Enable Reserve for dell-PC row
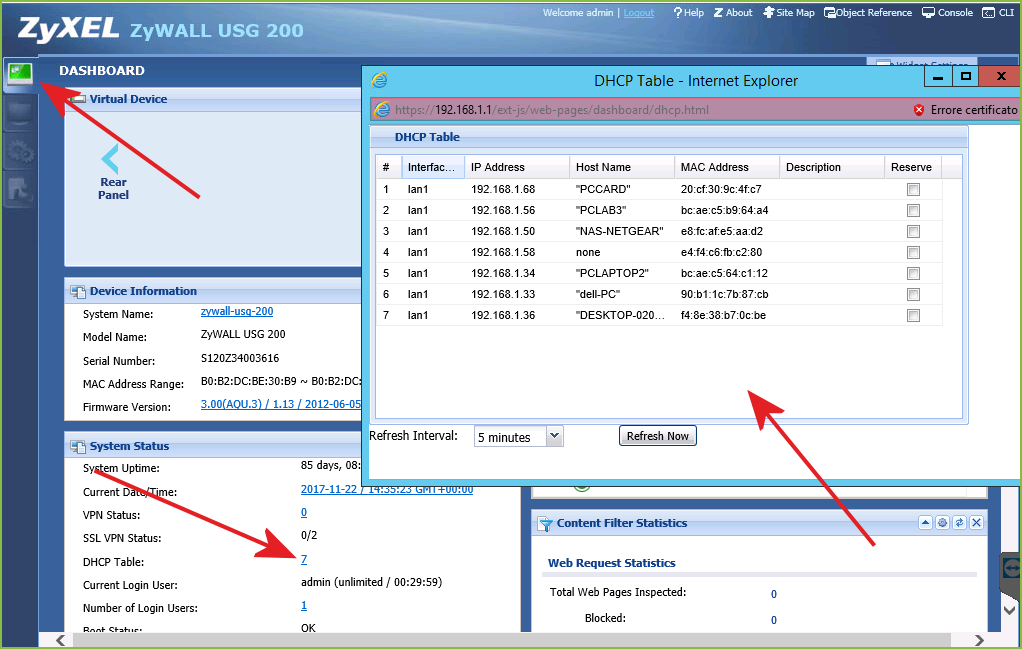Viewport: 1022px width, 649px height. pyautogui.click(x=913, y=295)
